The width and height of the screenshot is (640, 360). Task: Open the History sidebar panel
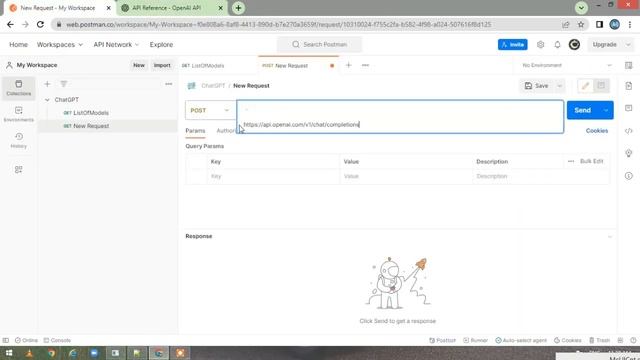pos(18,140)
